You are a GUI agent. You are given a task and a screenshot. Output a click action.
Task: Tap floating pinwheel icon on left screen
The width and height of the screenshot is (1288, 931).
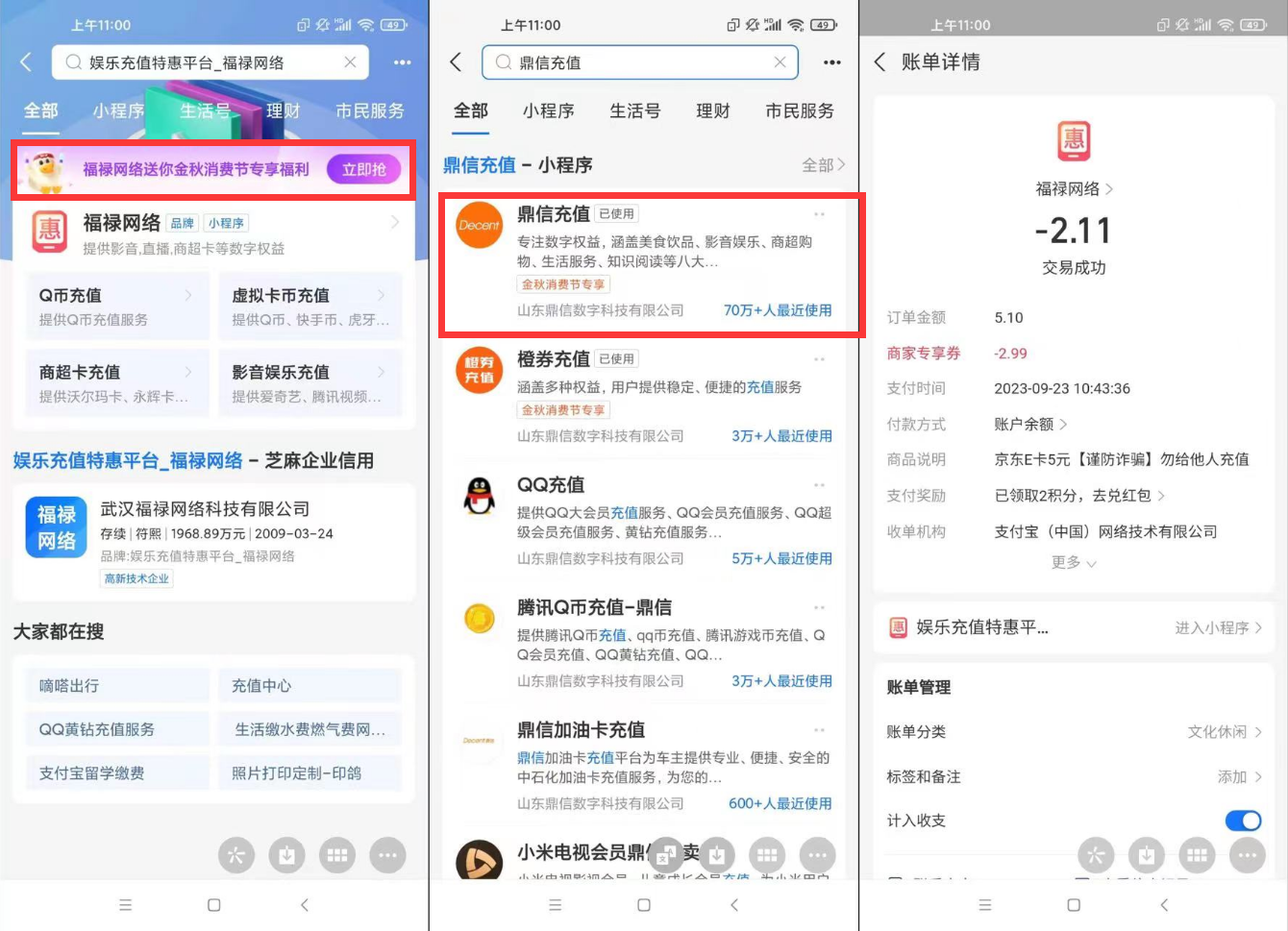coord(236,855)
